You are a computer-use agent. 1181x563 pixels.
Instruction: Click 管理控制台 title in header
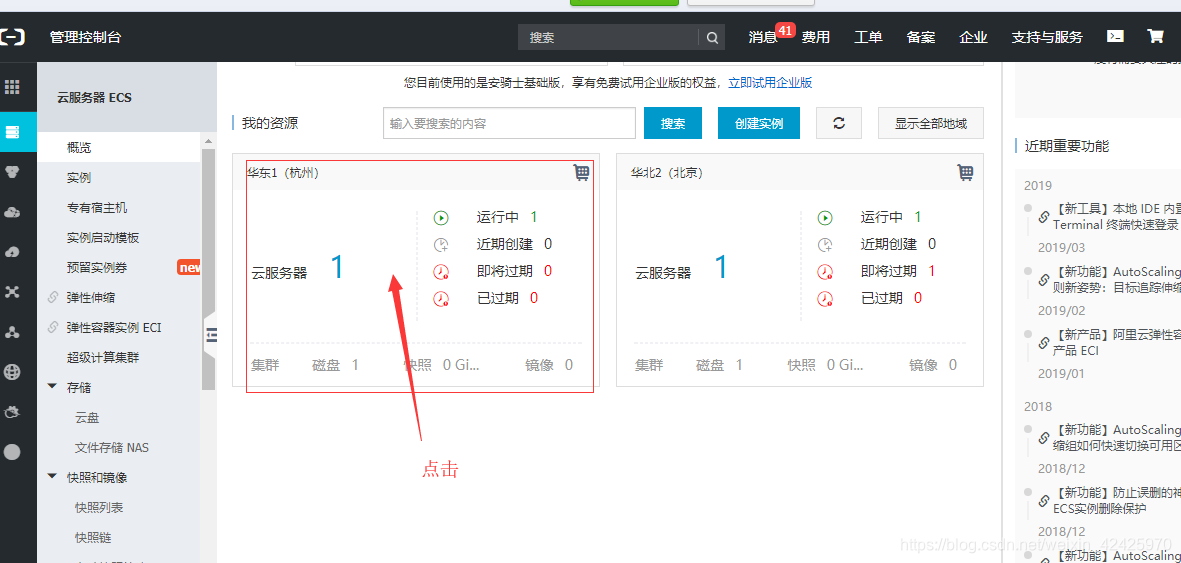[x=85, y=37]
